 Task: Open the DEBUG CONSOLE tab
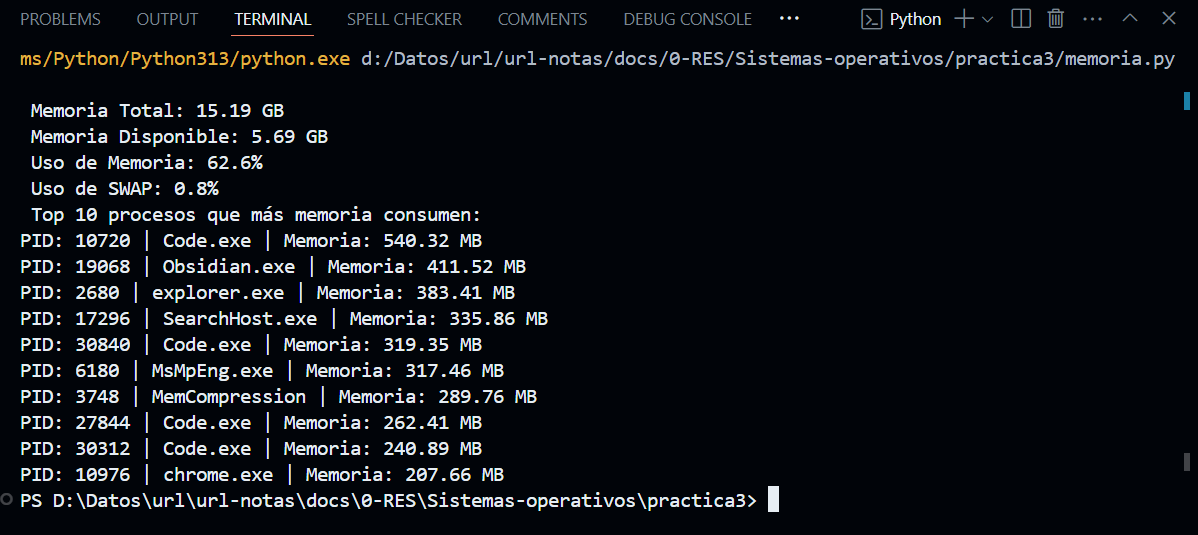(x=687, y=19)
